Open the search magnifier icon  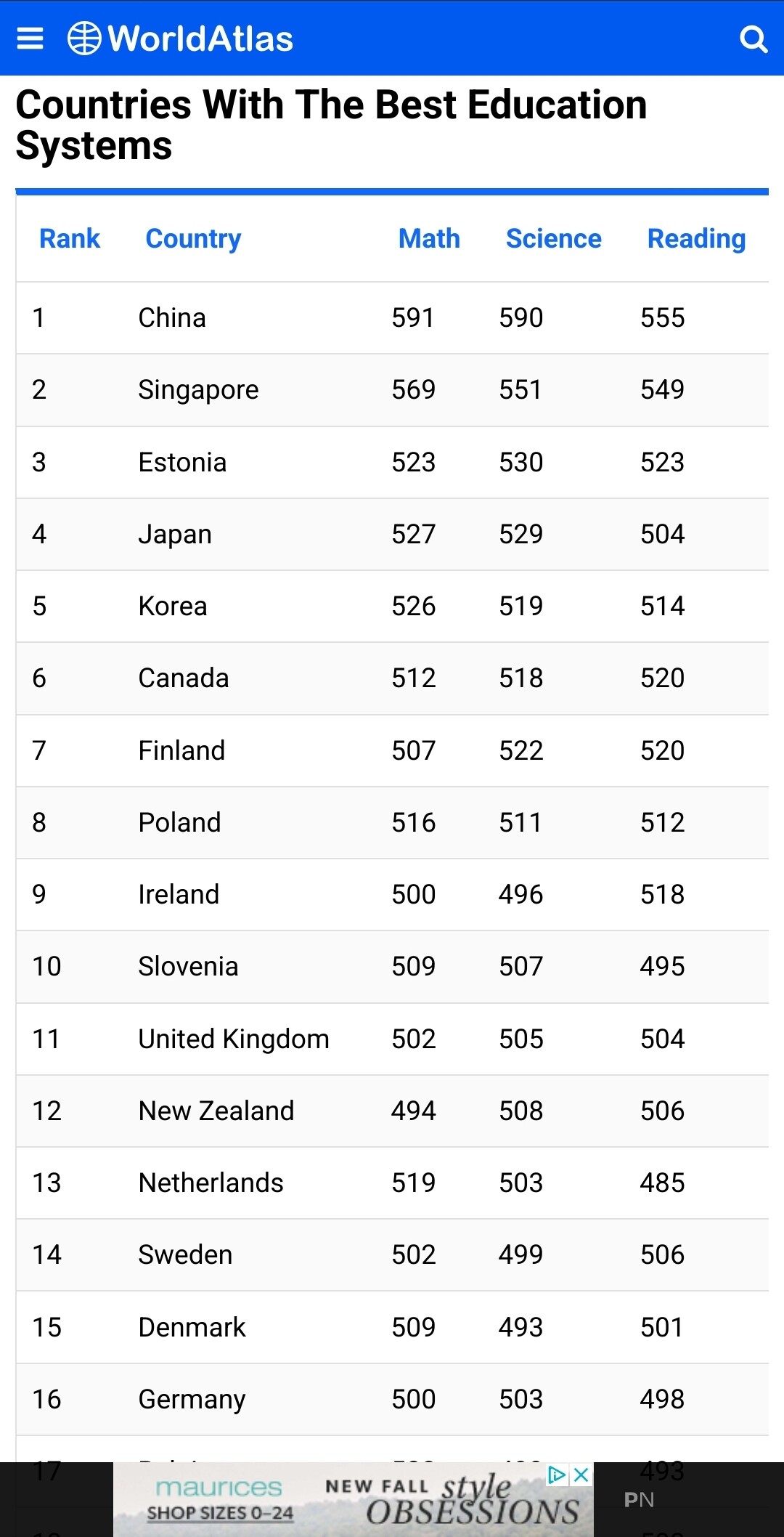pos(753,39)
